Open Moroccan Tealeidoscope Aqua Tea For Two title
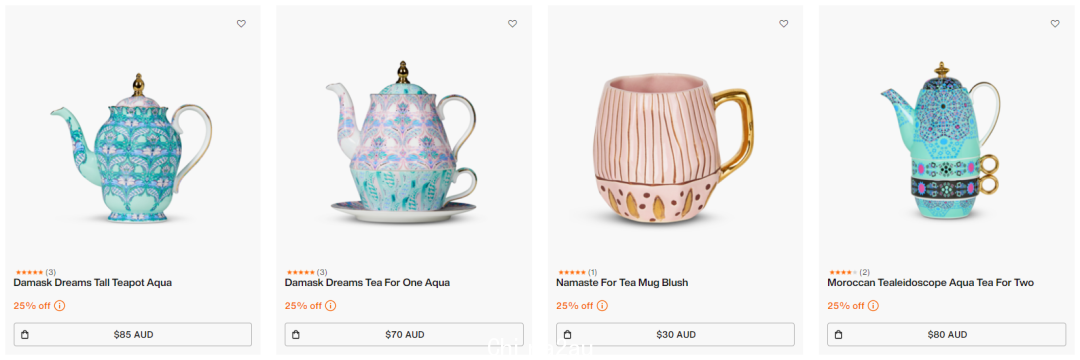 931,283
